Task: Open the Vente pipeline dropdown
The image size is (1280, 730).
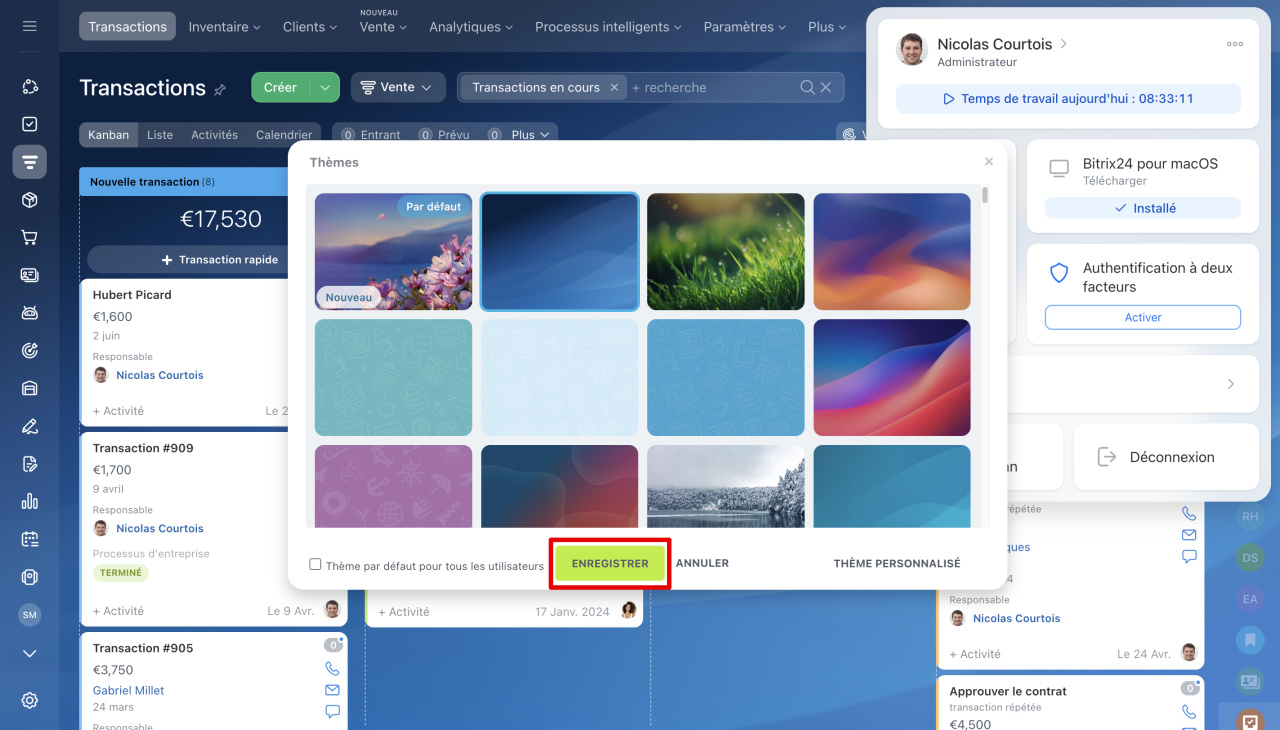Action: pos(398,87)
